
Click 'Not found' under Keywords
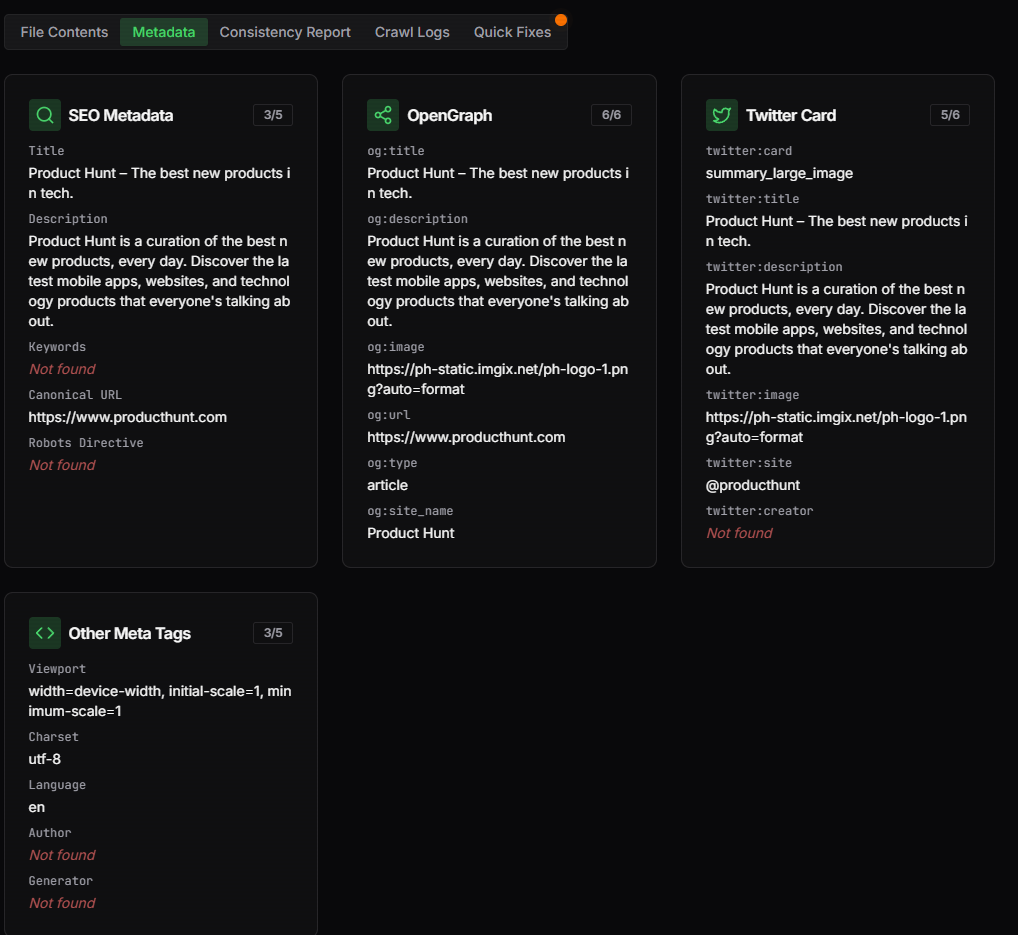pos(62,369)
